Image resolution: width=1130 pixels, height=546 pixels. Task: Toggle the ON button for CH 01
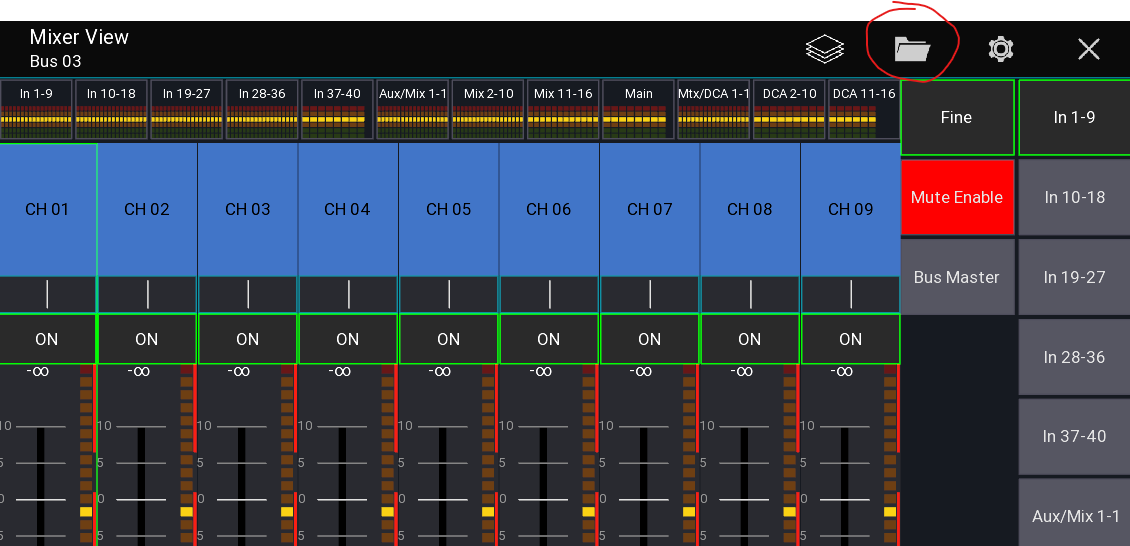click(x=48, y=339)
